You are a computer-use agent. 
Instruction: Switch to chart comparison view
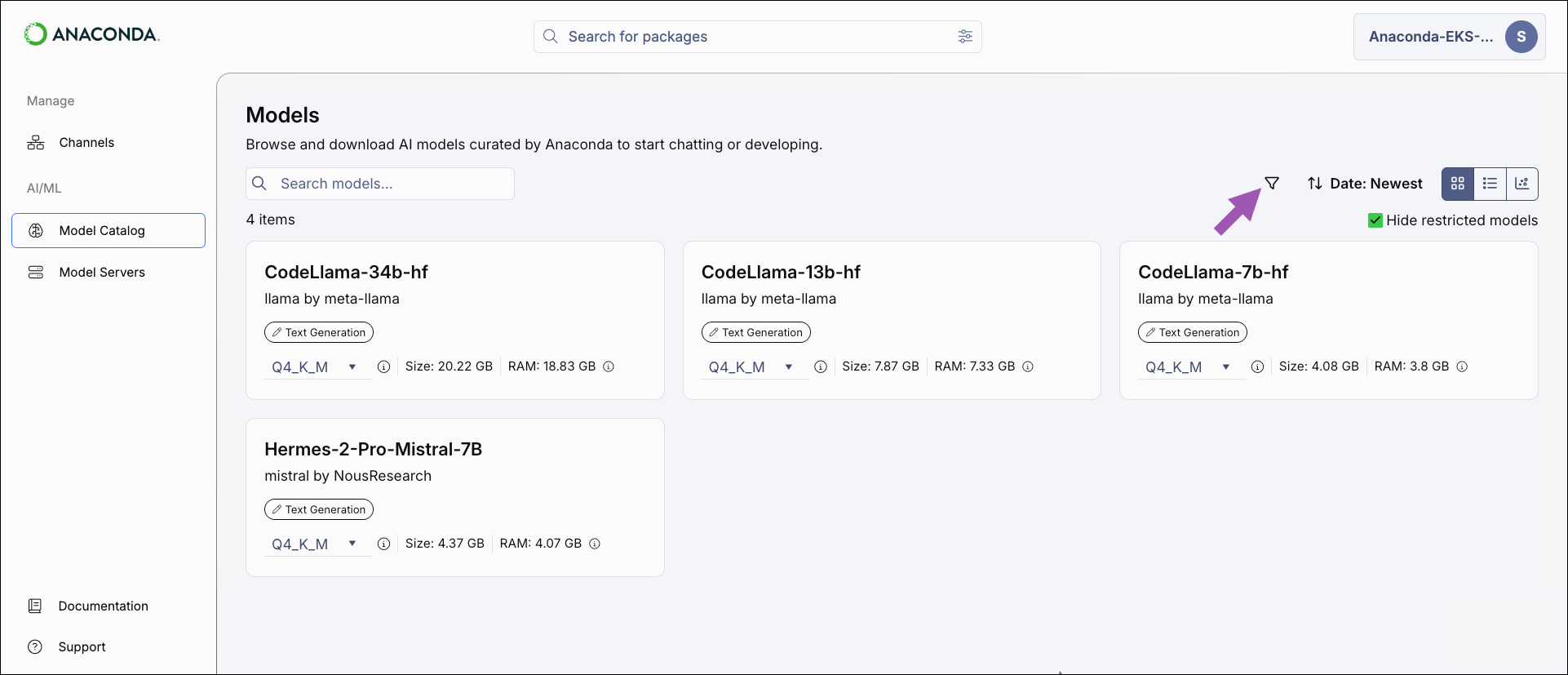click(1522, 184)
